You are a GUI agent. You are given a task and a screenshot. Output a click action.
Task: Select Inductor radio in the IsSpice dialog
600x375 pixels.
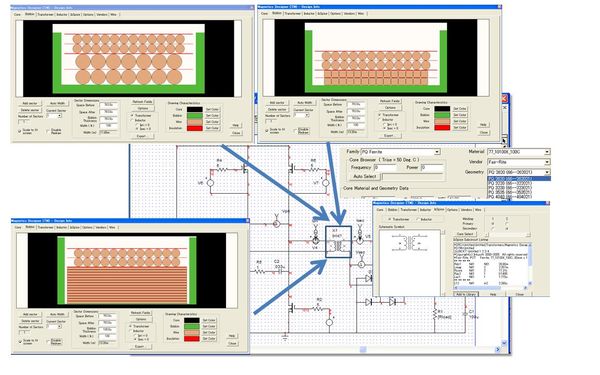pyautogui.click(x=424, y=219)
